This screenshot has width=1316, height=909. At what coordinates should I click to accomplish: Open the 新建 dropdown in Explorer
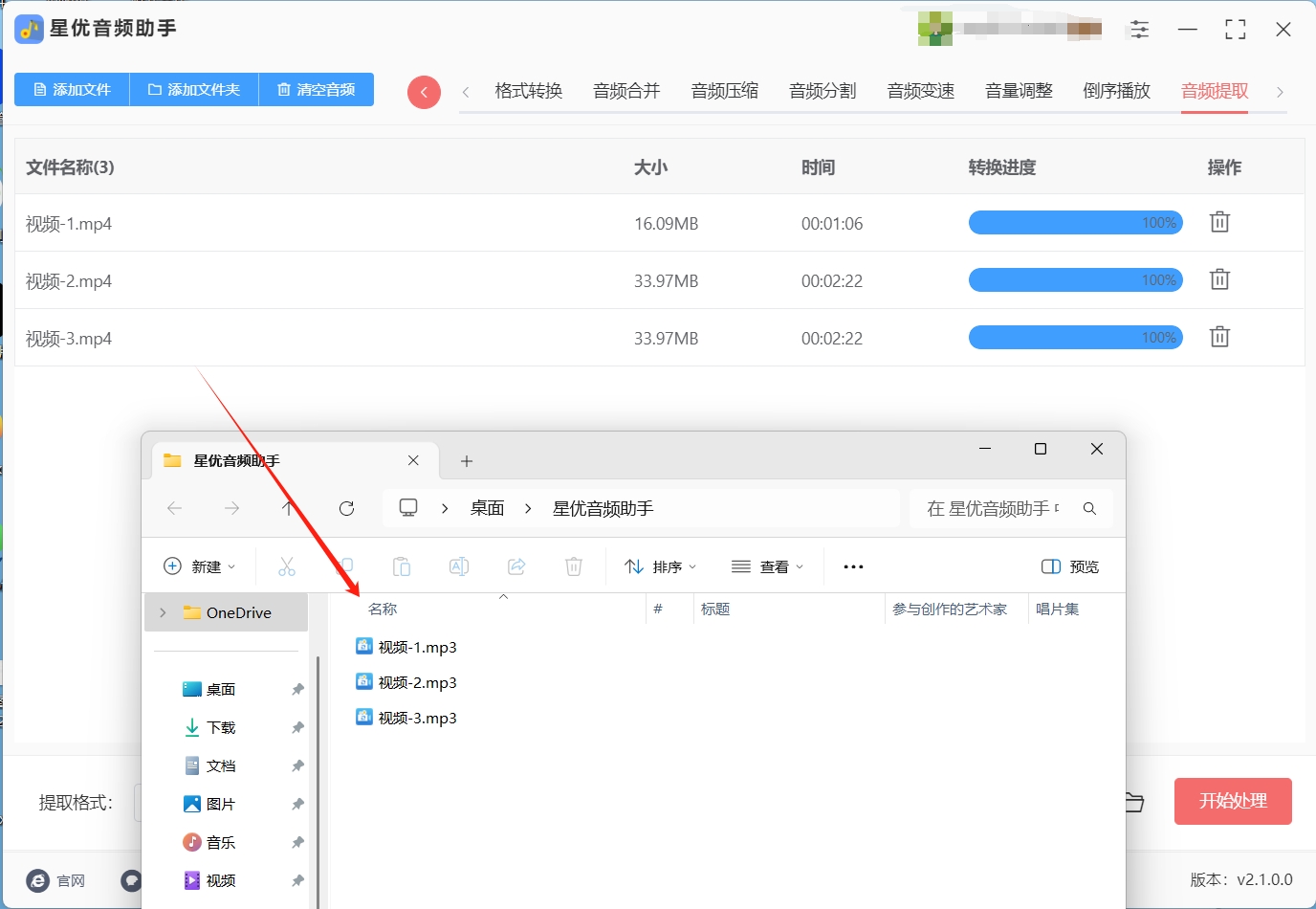click(x=200, y=566)
